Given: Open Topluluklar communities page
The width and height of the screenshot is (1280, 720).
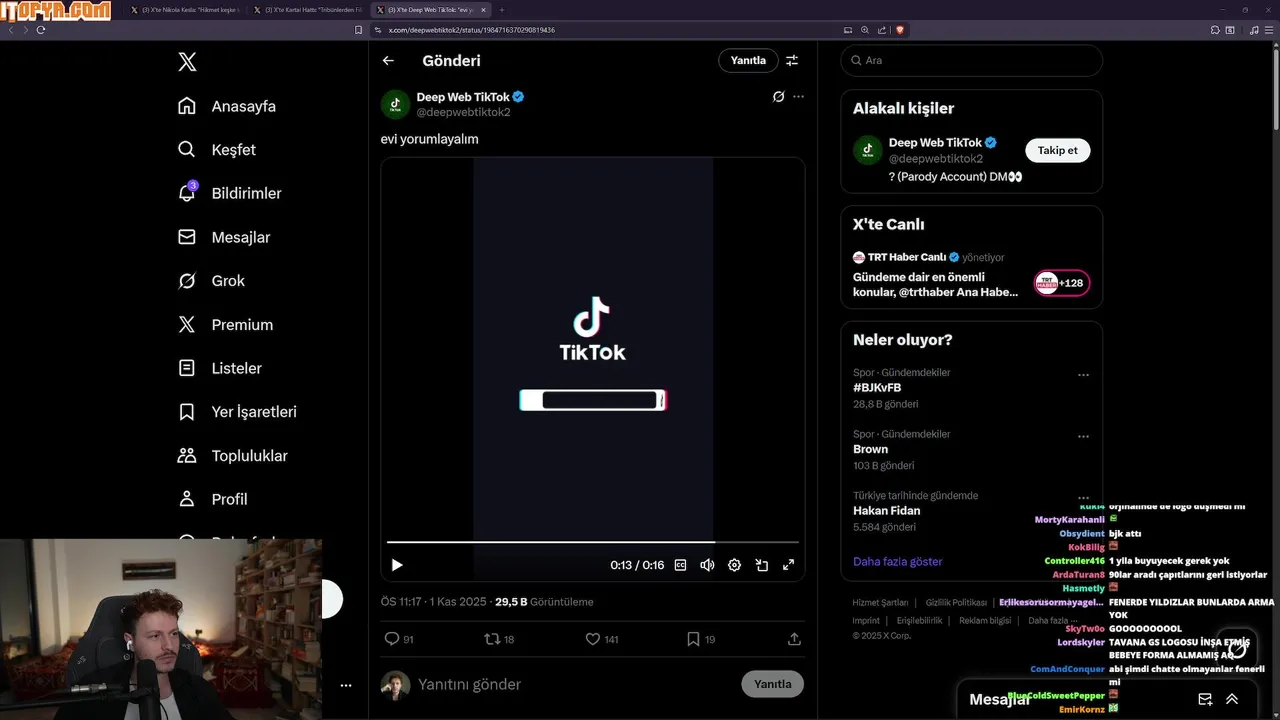Looking at the screenshot, I should [x=232, y=456].
